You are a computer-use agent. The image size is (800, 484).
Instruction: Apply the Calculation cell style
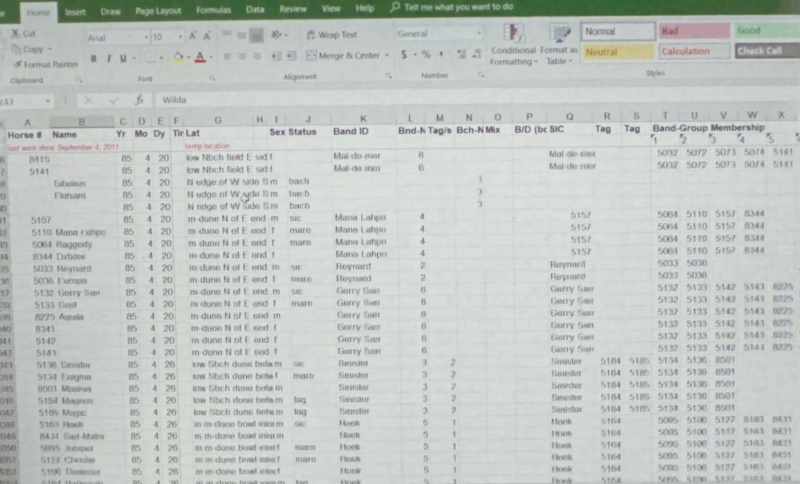694,52
